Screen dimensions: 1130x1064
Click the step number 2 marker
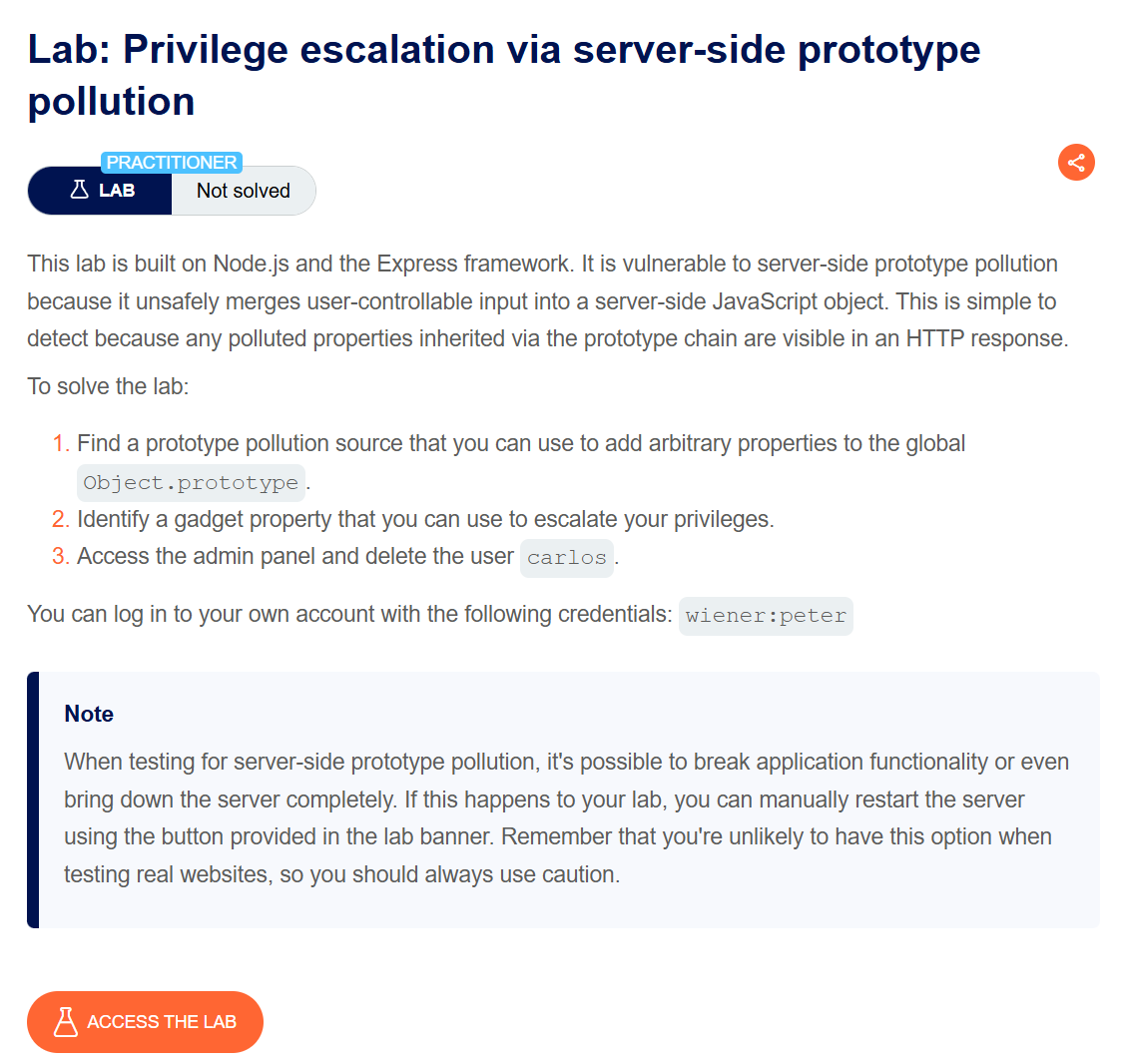point(61,520)
